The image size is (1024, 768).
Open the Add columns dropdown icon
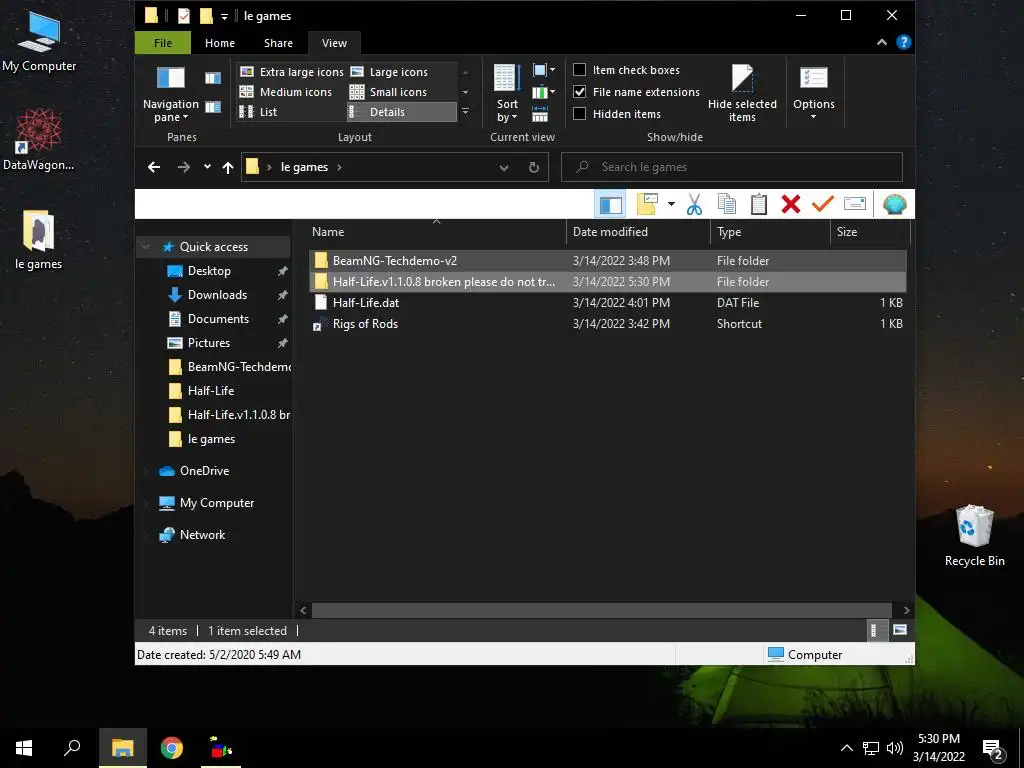pyautogui.click(x=544, y=92)
